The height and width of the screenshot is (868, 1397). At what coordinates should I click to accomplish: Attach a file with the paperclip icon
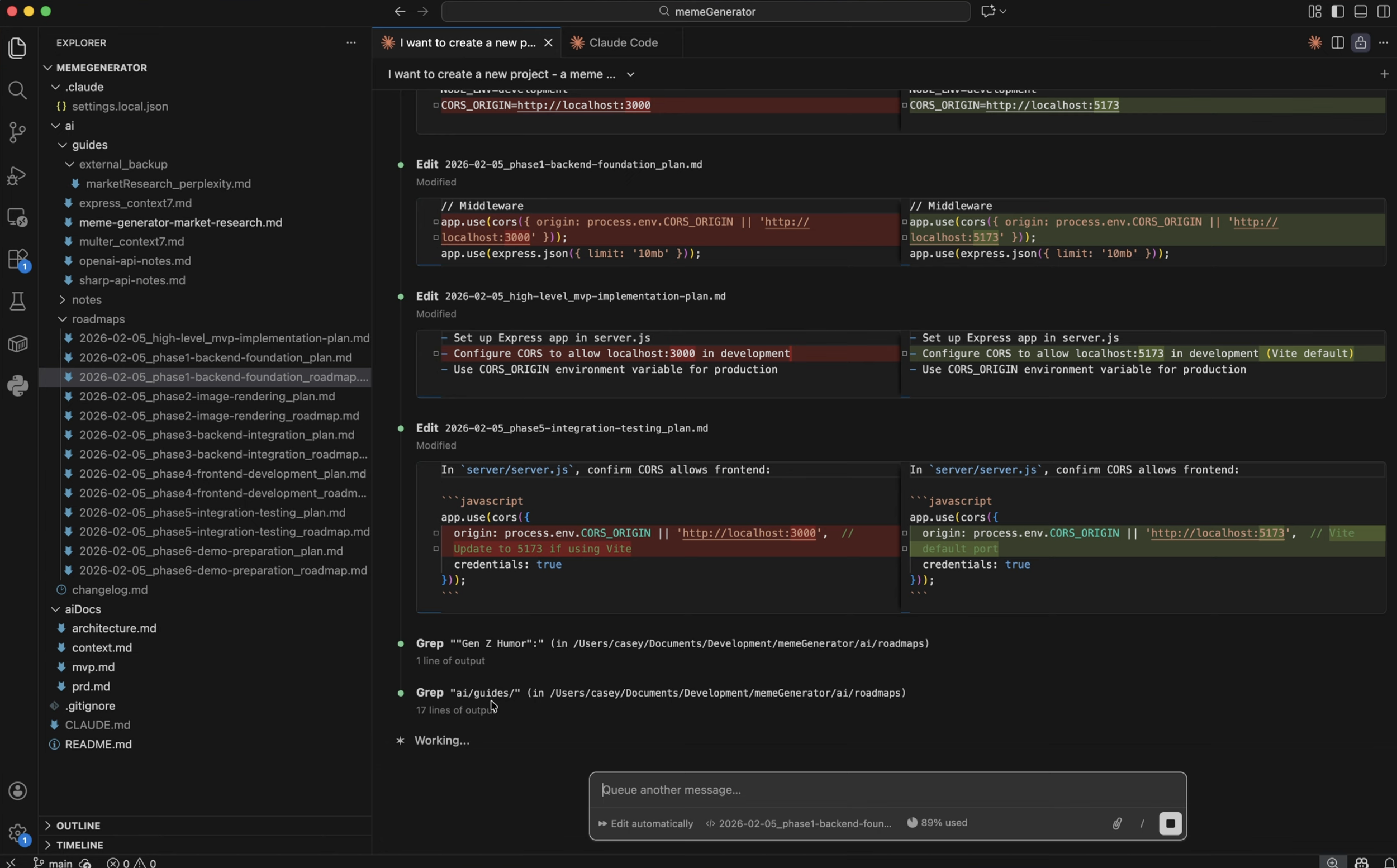point(1118,824)
